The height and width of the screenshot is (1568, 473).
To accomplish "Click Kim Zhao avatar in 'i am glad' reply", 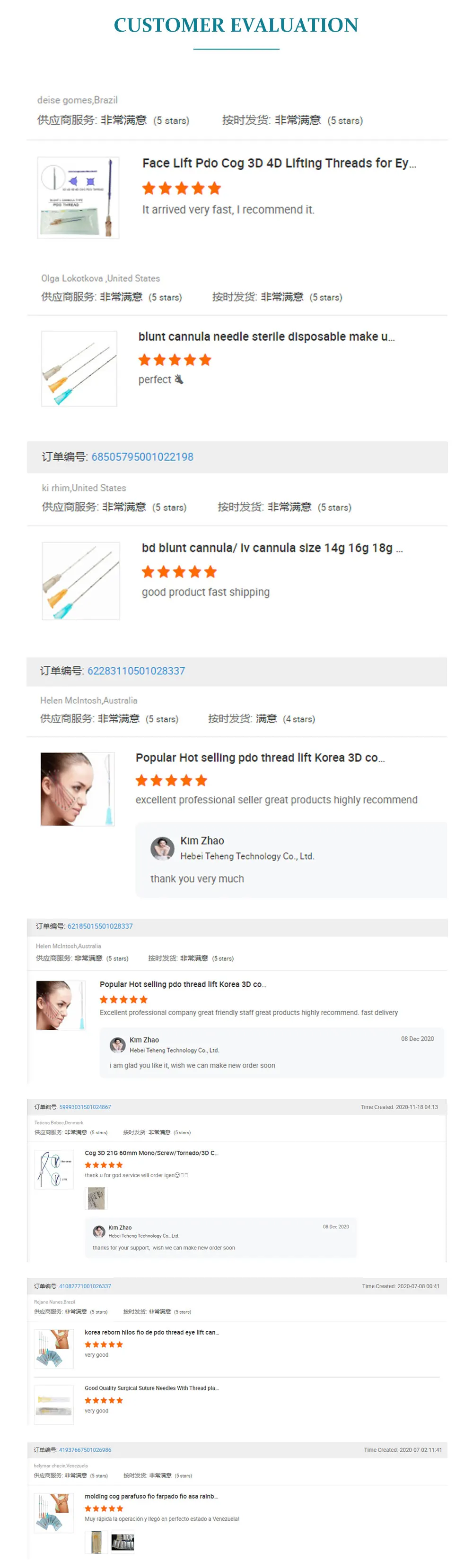I will click(x=117, y=1044).
